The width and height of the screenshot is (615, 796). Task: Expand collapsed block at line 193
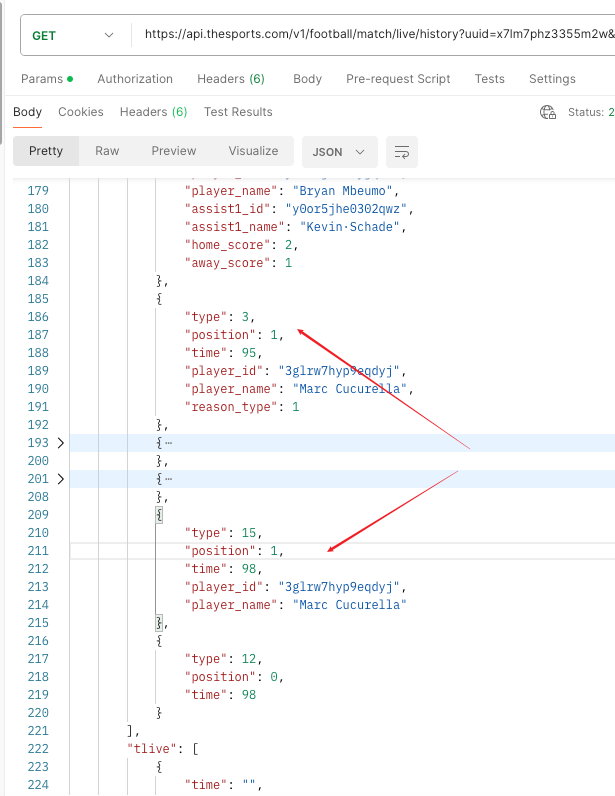[x=60, y=443]
